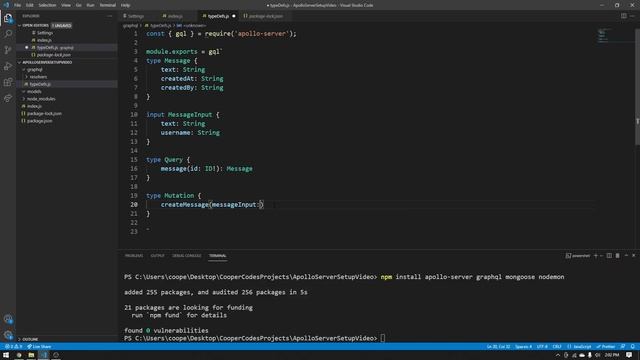Open the File menu
The image size is (640, 360).
point(18,5)
